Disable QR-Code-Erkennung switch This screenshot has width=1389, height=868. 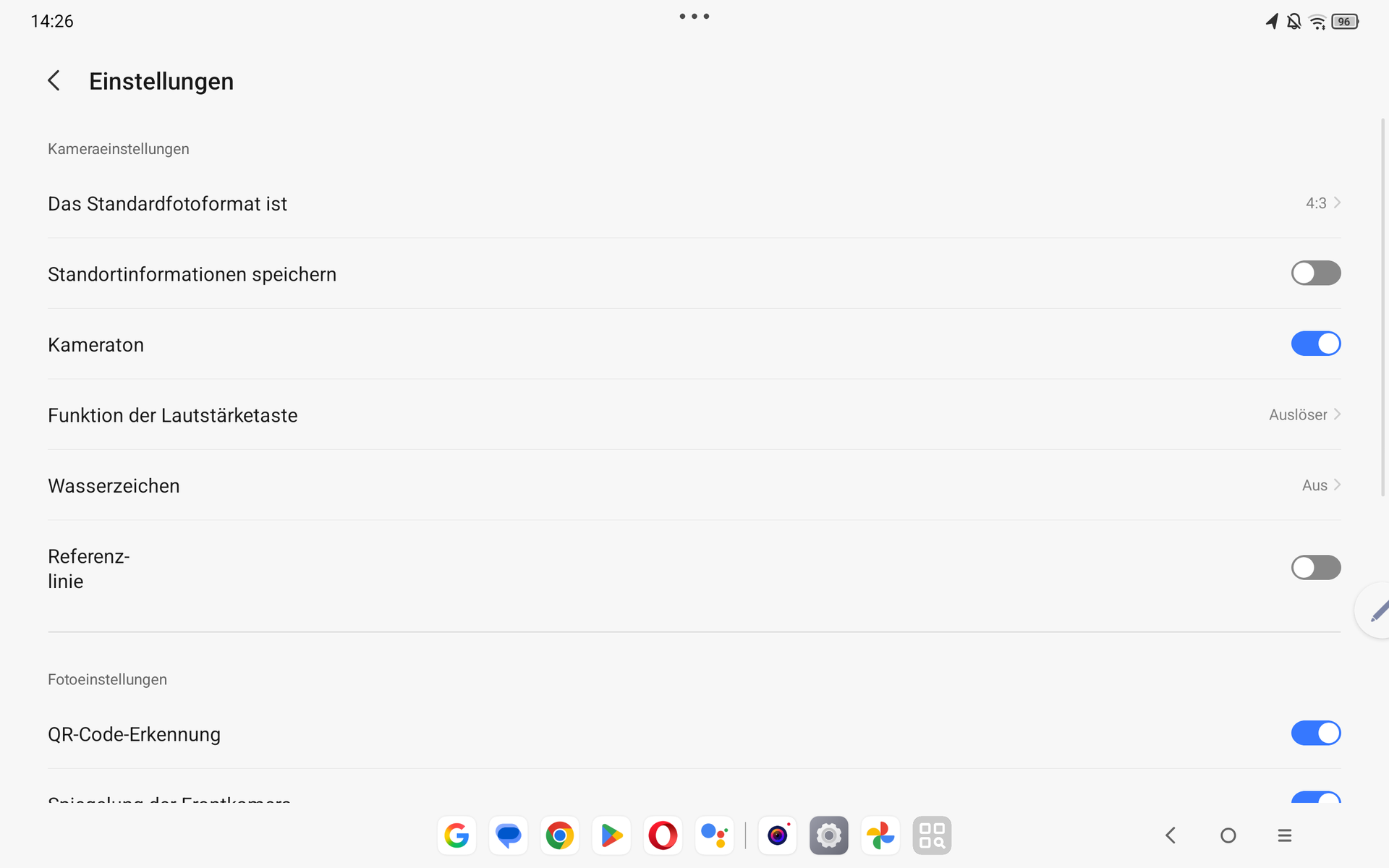coord(1315,733)
